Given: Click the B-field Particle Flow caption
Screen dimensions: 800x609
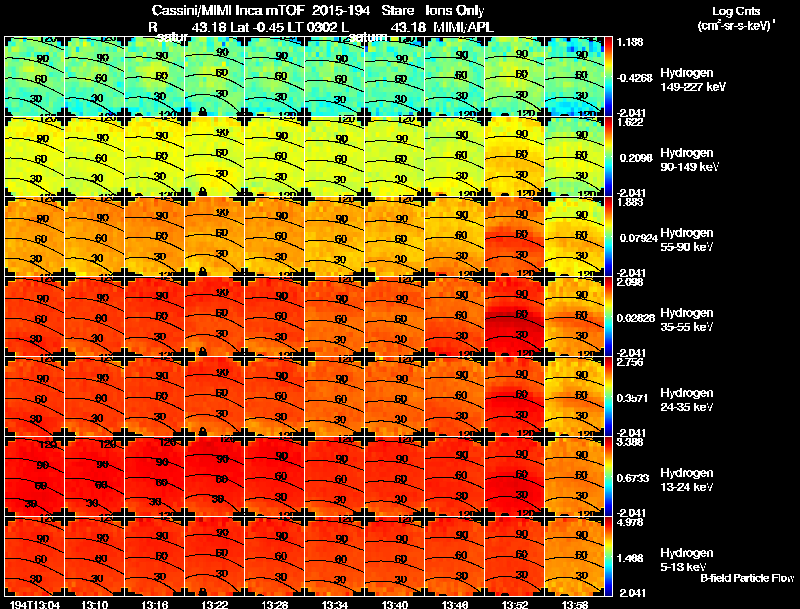Looking at the screenshot, I should coord(747,578).
